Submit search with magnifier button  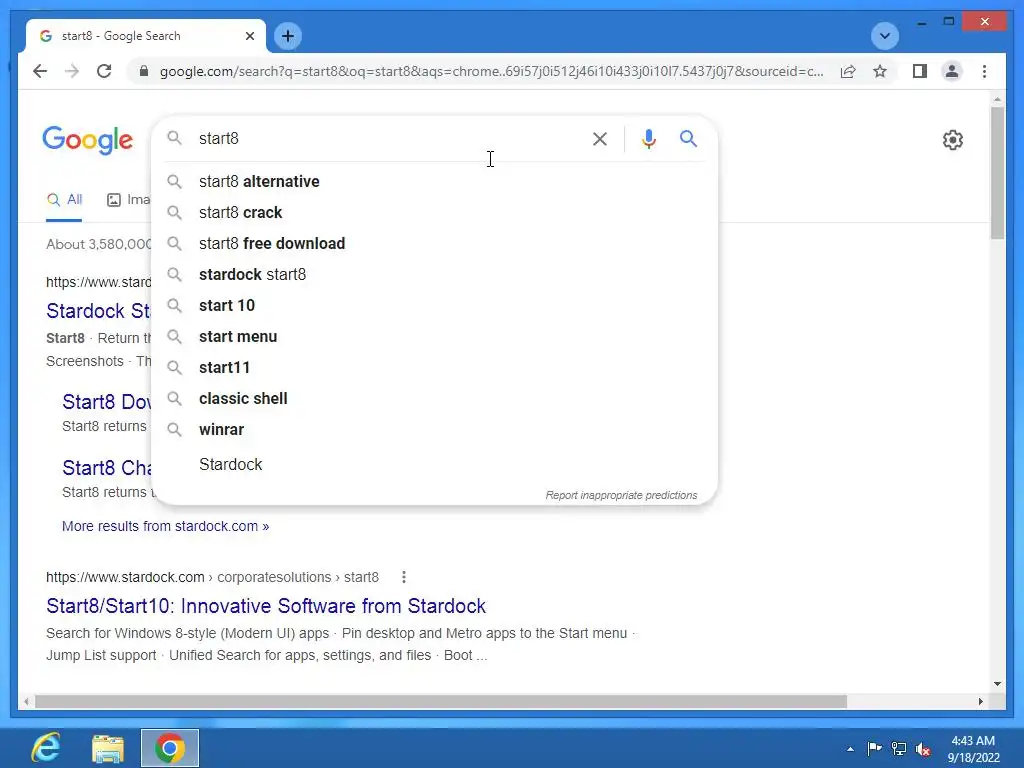tap(688, 138)
